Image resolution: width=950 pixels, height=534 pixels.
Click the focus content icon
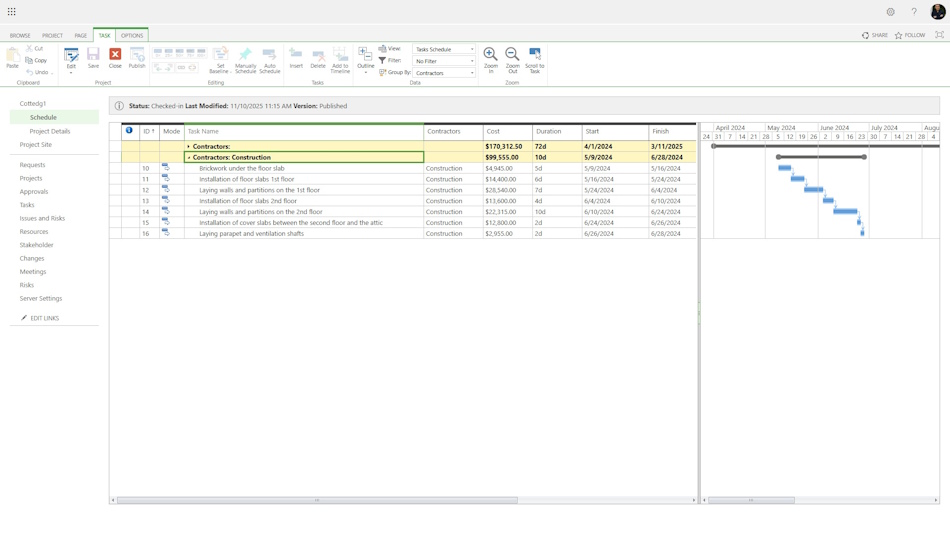(x=939, y=35)
